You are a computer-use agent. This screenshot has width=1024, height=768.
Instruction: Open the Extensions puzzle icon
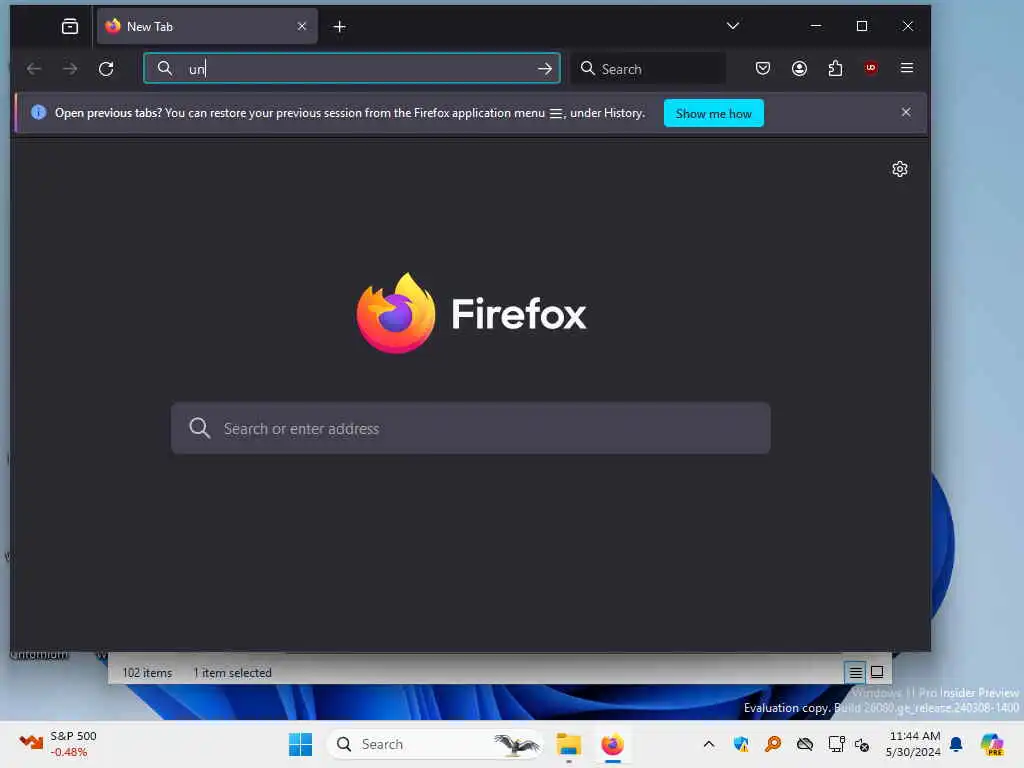click(x=835, y=68)
